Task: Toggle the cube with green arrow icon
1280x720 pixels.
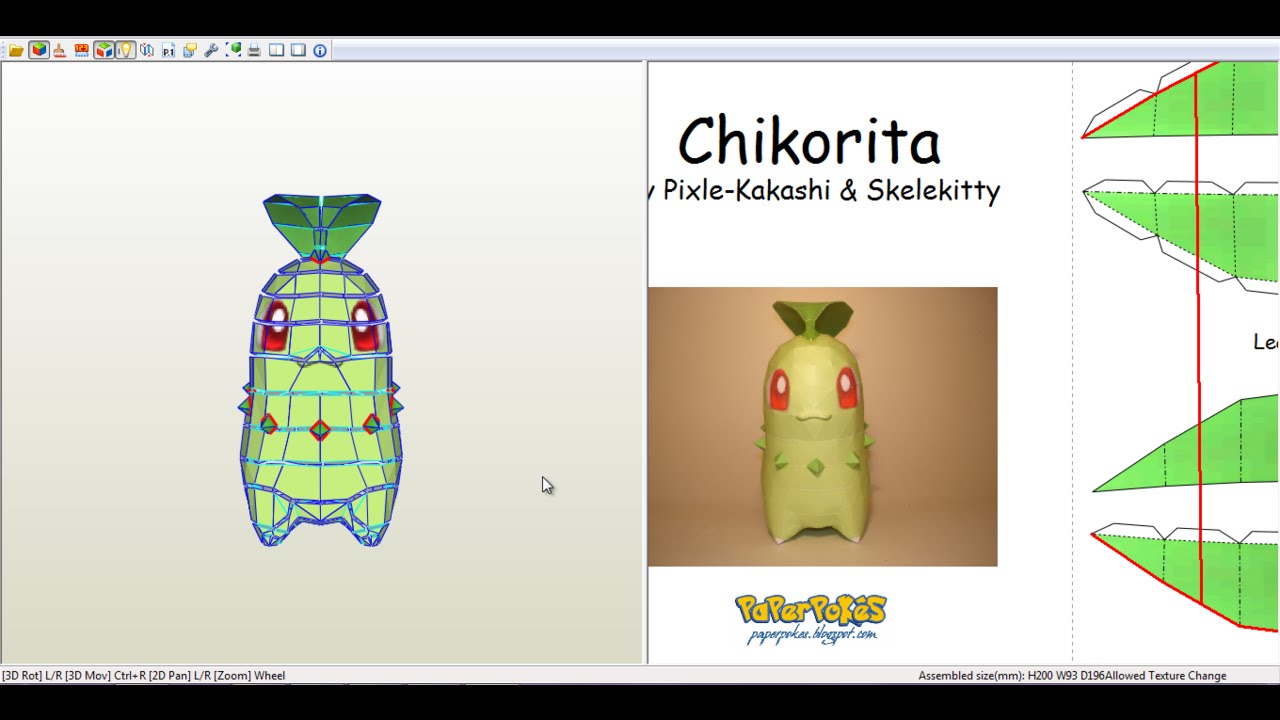Action: pos(104,50)
